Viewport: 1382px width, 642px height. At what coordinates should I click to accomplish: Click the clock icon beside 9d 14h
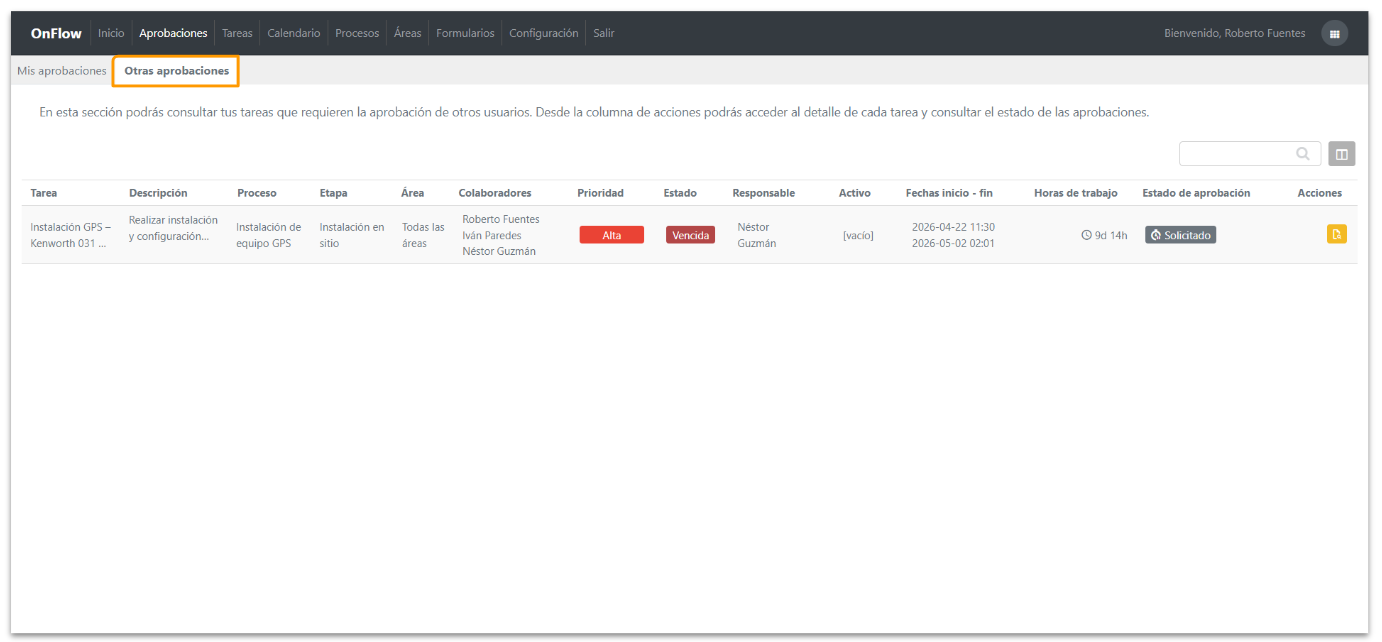pos(1086,235)
